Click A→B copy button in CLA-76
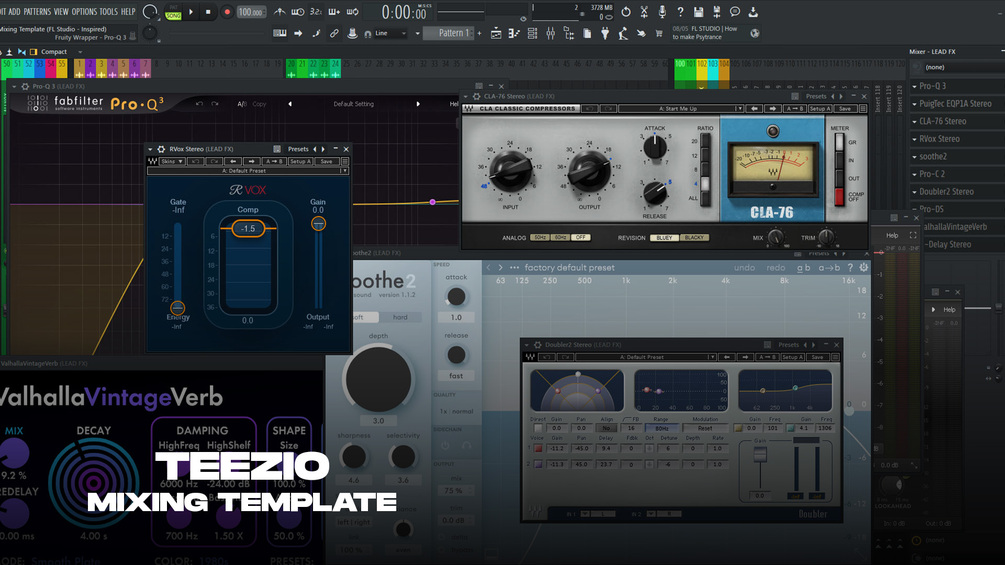The width and height of the screenshot is (1005, 565). coord(795,108)
